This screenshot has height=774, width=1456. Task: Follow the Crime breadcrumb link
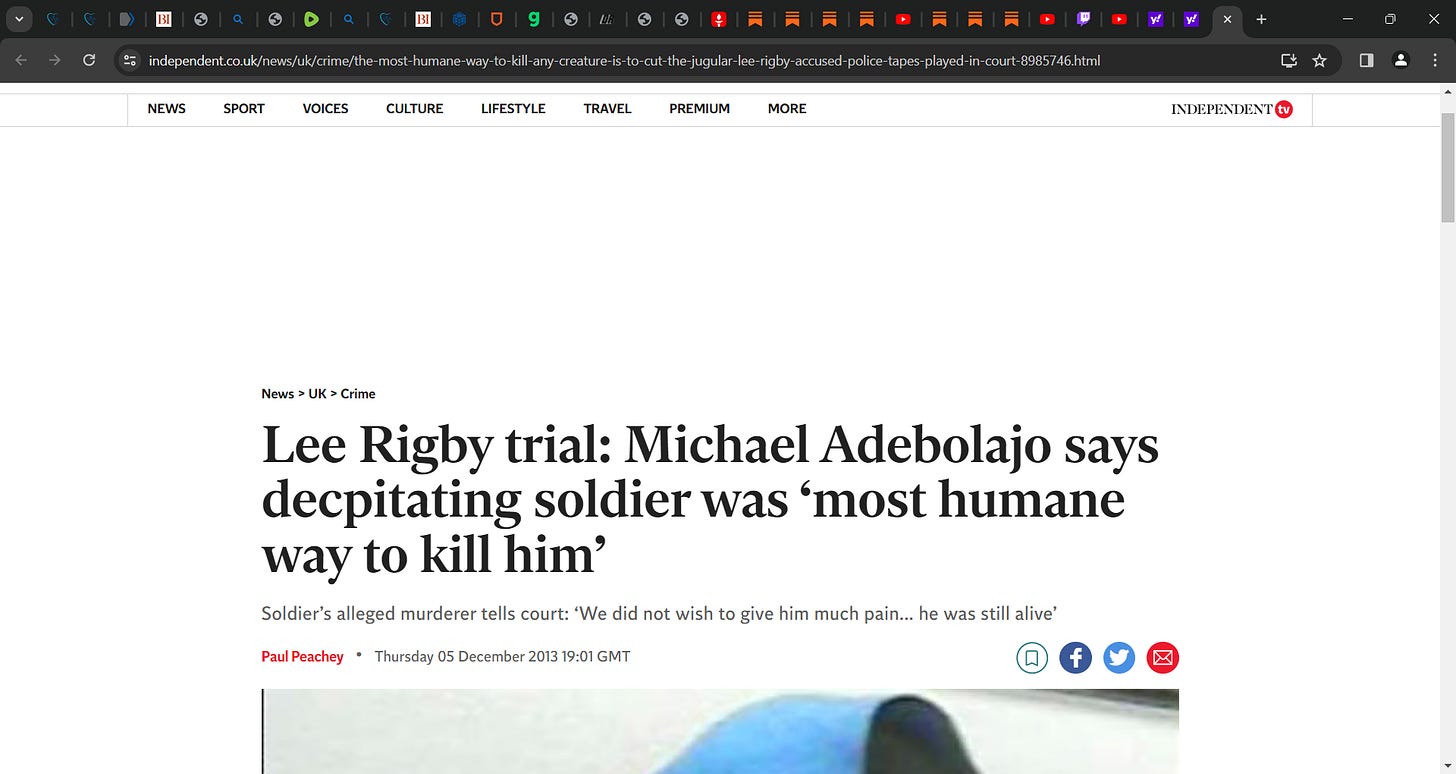[x=358, y=394]
